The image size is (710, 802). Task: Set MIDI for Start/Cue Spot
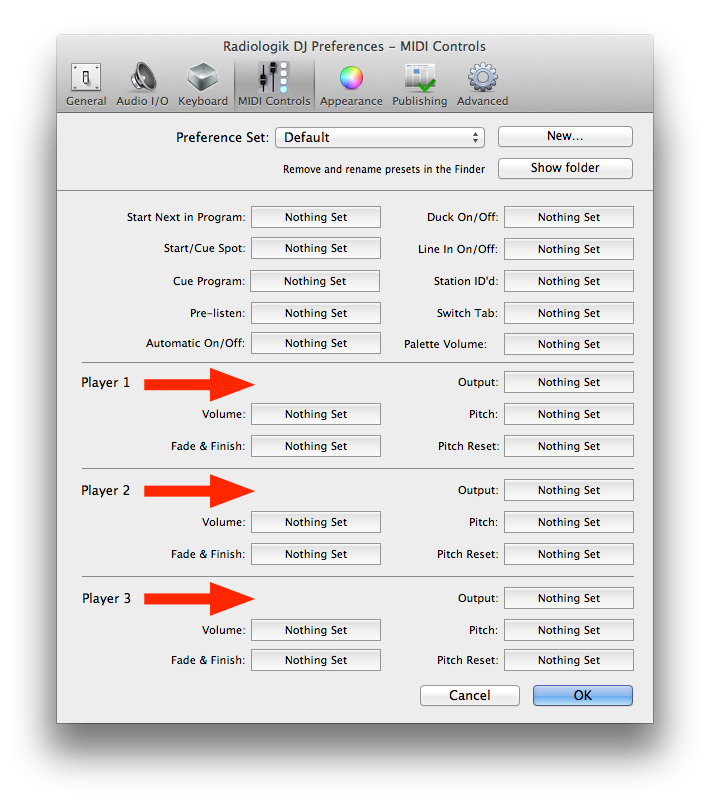click(316, 248)
